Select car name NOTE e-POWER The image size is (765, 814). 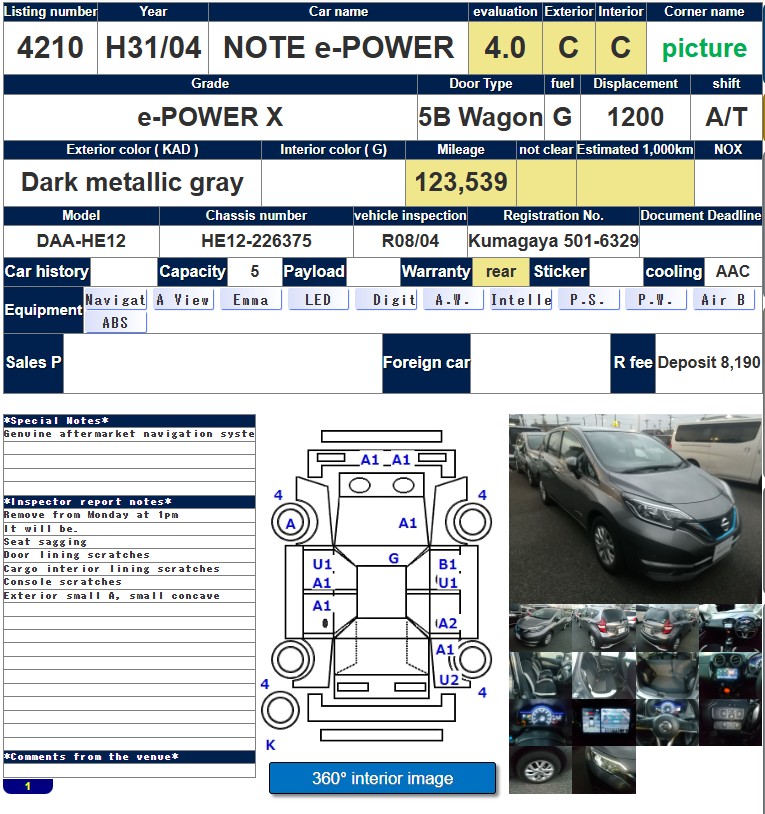click(338, 48)
